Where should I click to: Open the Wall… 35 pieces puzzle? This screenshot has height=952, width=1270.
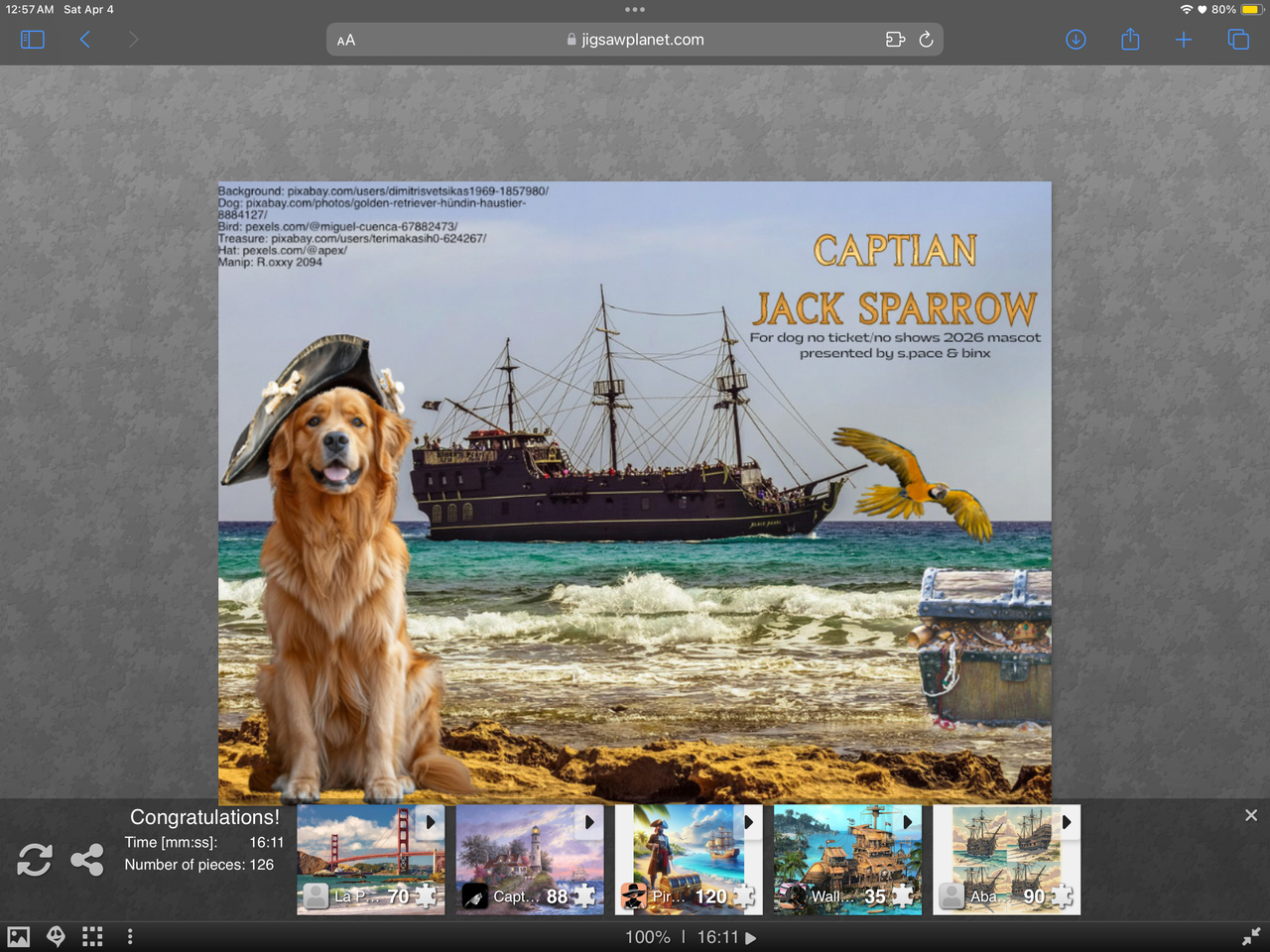pyautogui.click(x=847, y=860)
